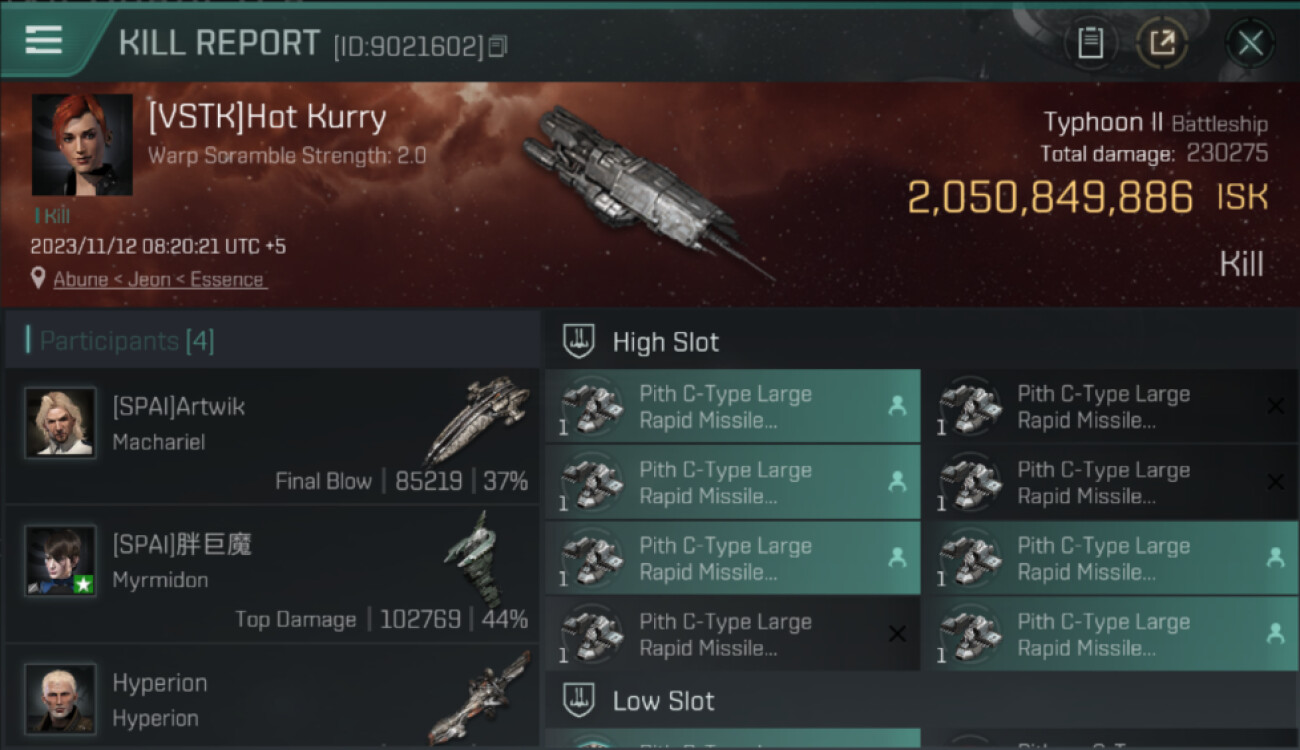Open the clipboard notes icon
This screenshot has width=1300, height=750.
[x=1090, y=43]
